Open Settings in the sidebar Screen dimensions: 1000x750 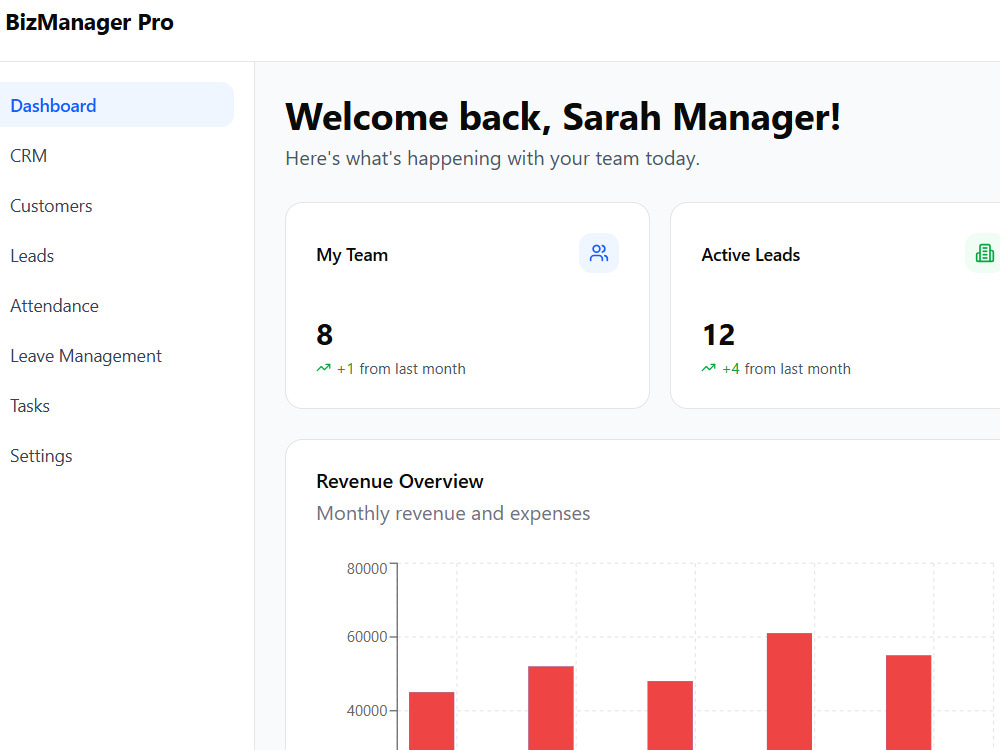tap(41, 456)
